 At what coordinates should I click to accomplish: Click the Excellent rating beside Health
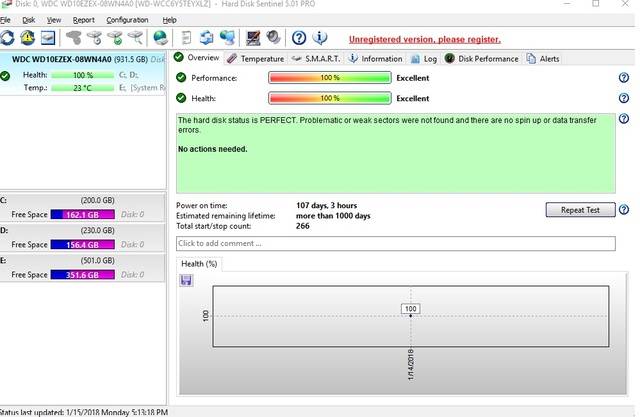[413, 98]
